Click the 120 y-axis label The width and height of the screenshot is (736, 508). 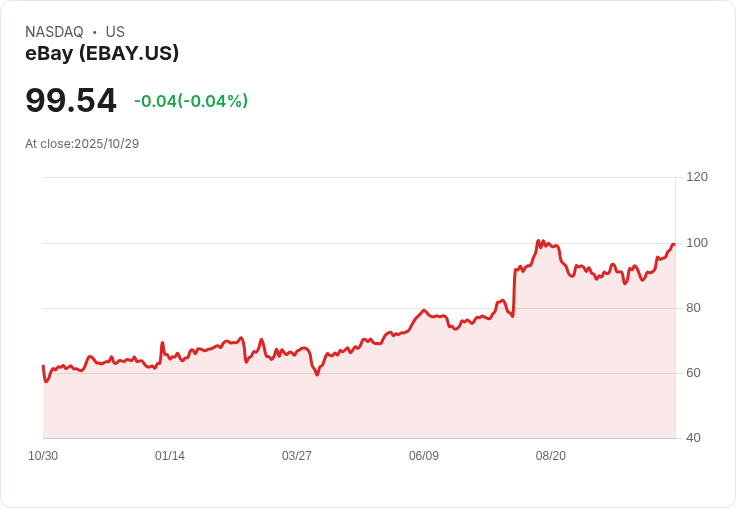point(697,177)
